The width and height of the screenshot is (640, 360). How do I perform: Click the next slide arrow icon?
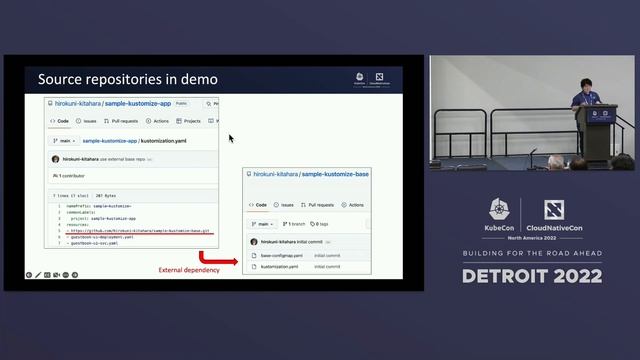coord(75,275)
